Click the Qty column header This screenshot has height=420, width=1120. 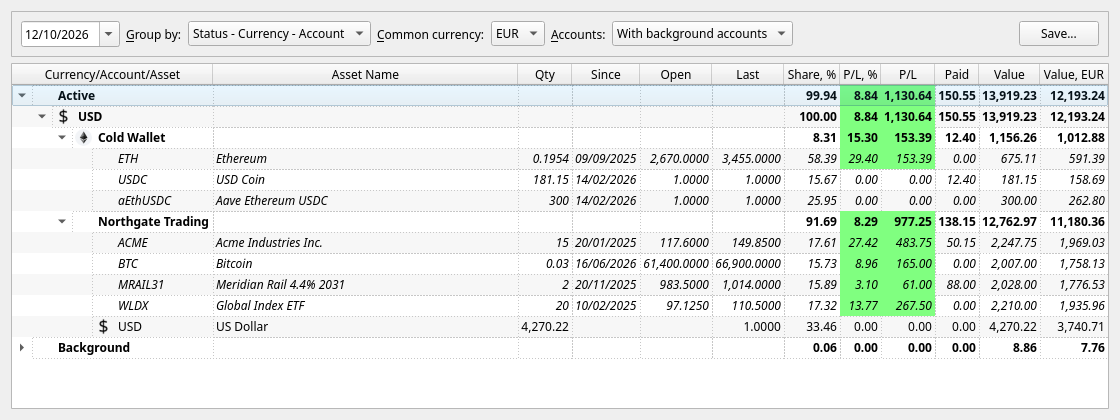[x=545, y=74]
